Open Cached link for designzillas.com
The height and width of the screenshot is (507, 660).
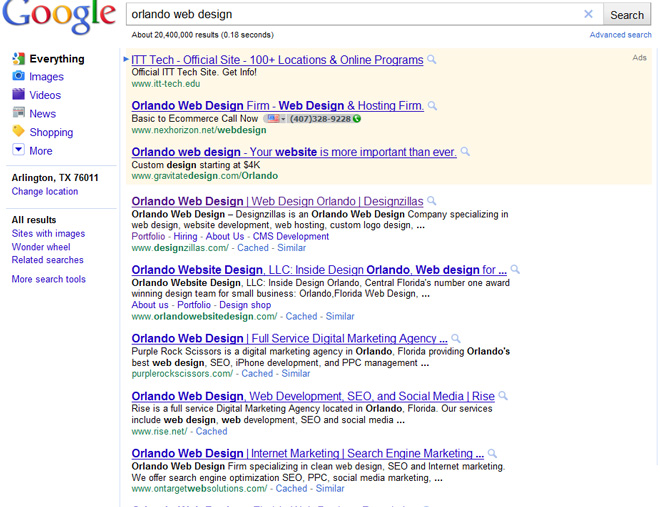click(253, 248)
